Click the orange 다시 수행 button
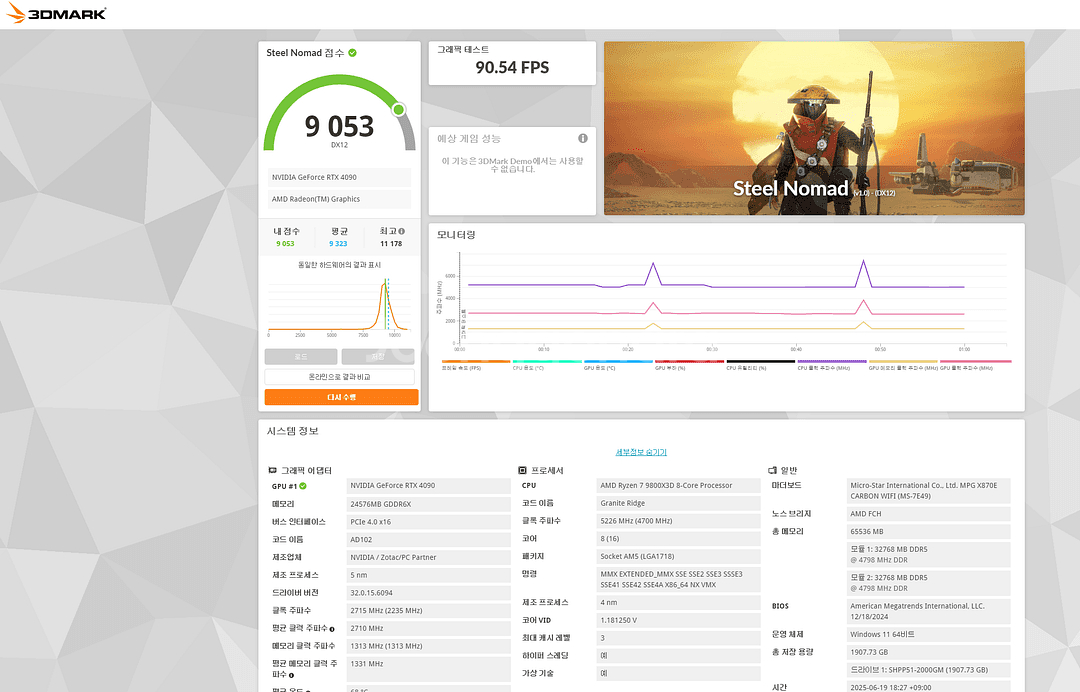 [342, 397]
